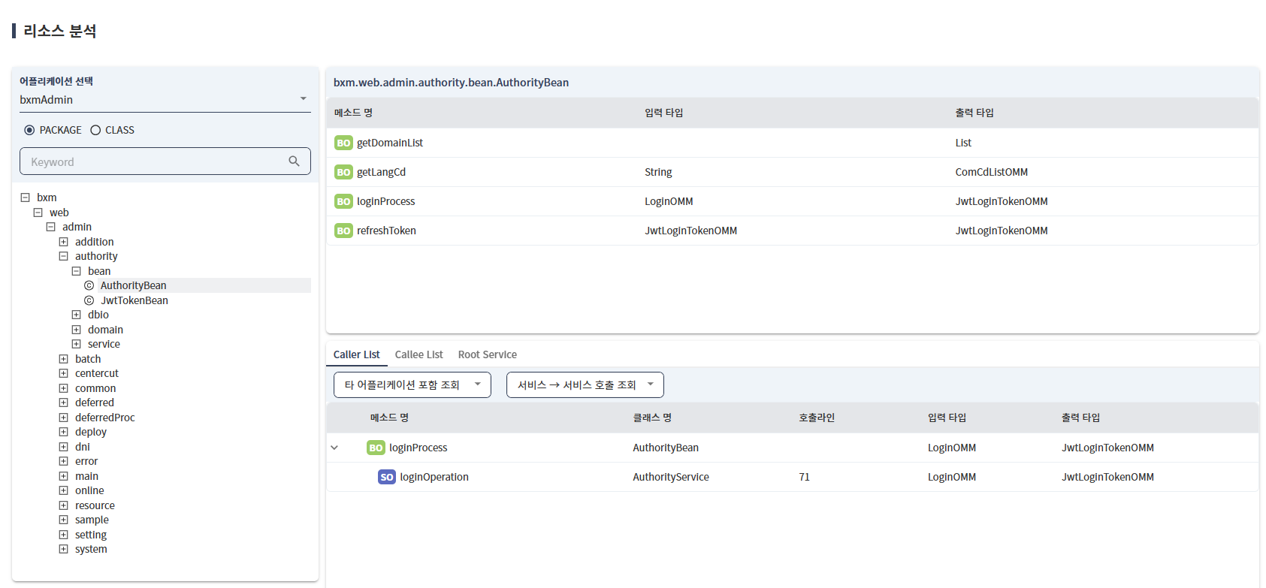Collapse the authority tree node
1266x588 pixels.
(x=63, y=256)
